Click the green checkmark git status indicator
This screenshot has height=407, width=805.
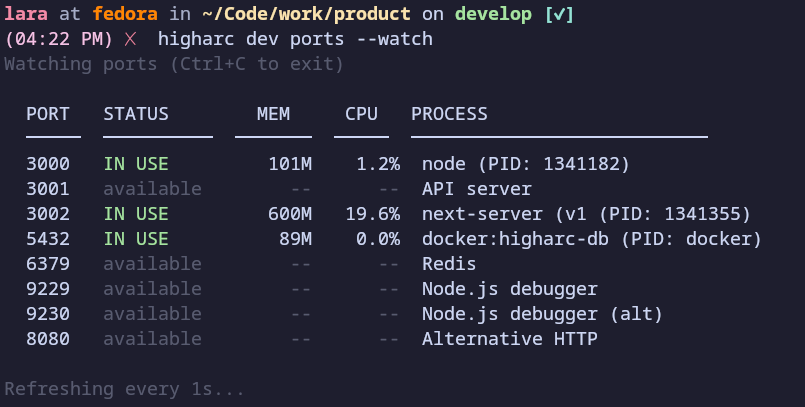click(559, 14)
